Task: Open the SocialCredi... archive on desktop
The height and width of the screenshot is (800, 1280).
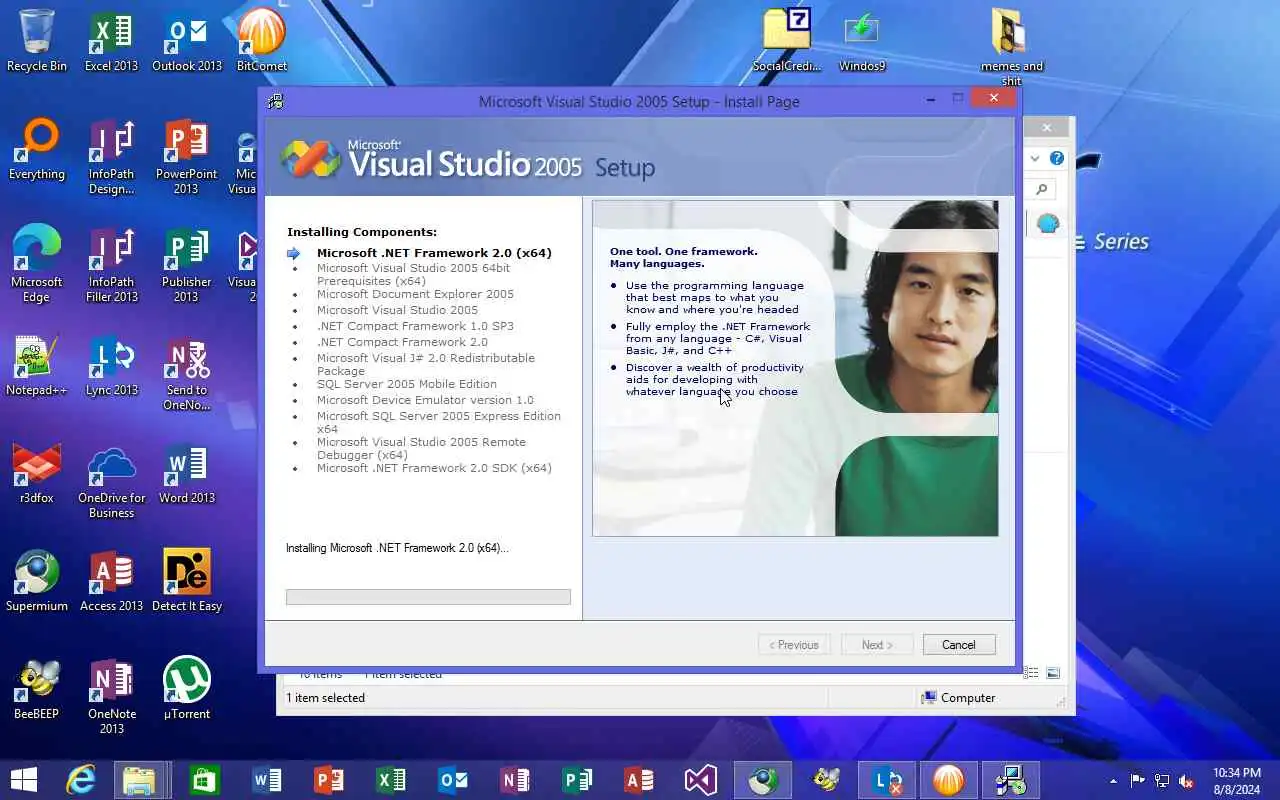Action: pos(786,40)
